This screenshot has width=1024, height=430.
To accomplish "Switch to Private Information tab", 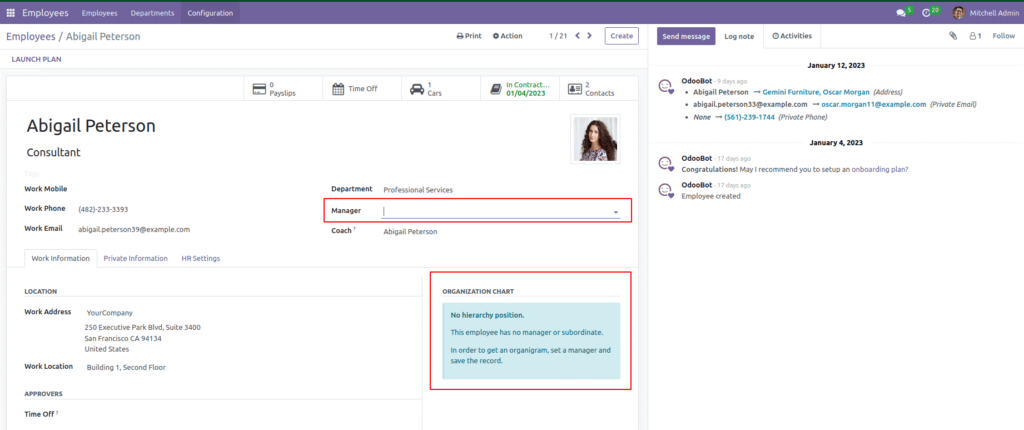I will point(135,258).
